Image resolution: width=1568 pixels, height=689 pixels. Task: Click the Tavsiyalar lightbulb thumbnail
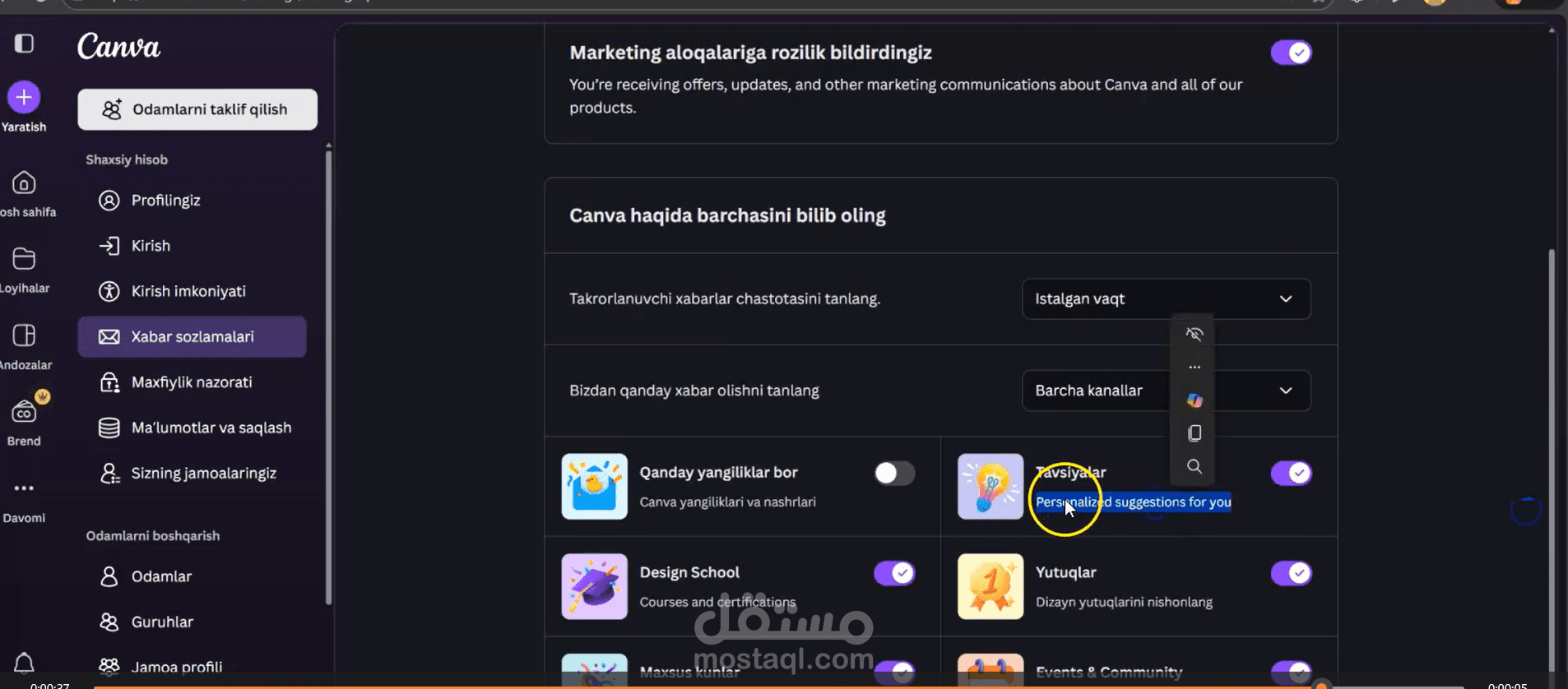click(x=990, y=487)
